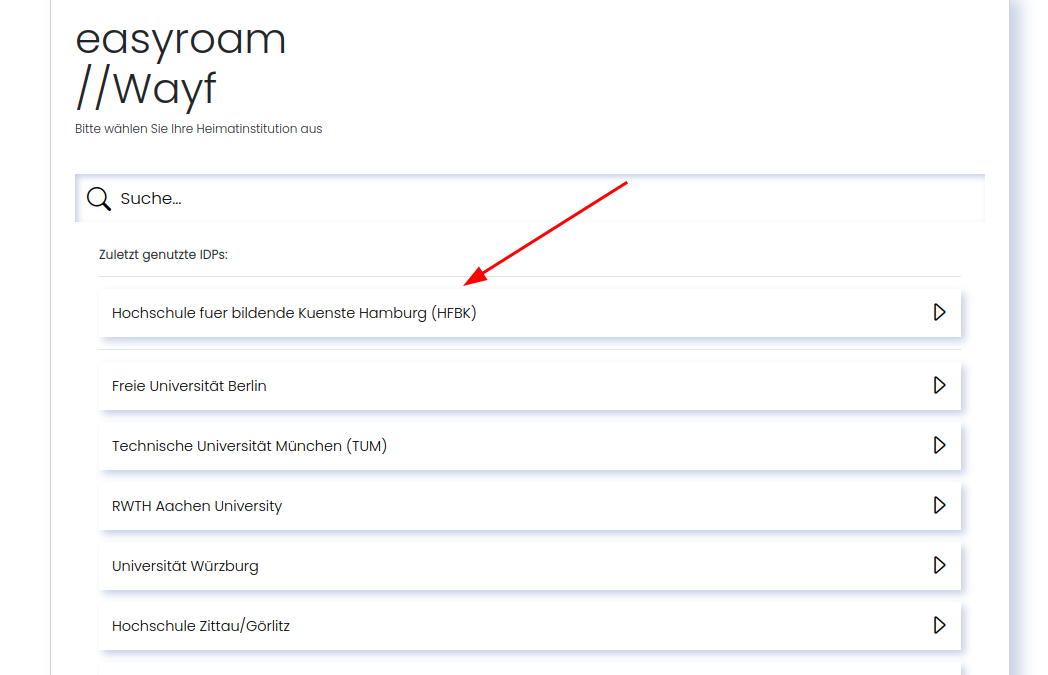Viewport: 1048px width, 675px height.
Task: Click the arrow icon on HFBK row
Action: [x=939, y=312]
